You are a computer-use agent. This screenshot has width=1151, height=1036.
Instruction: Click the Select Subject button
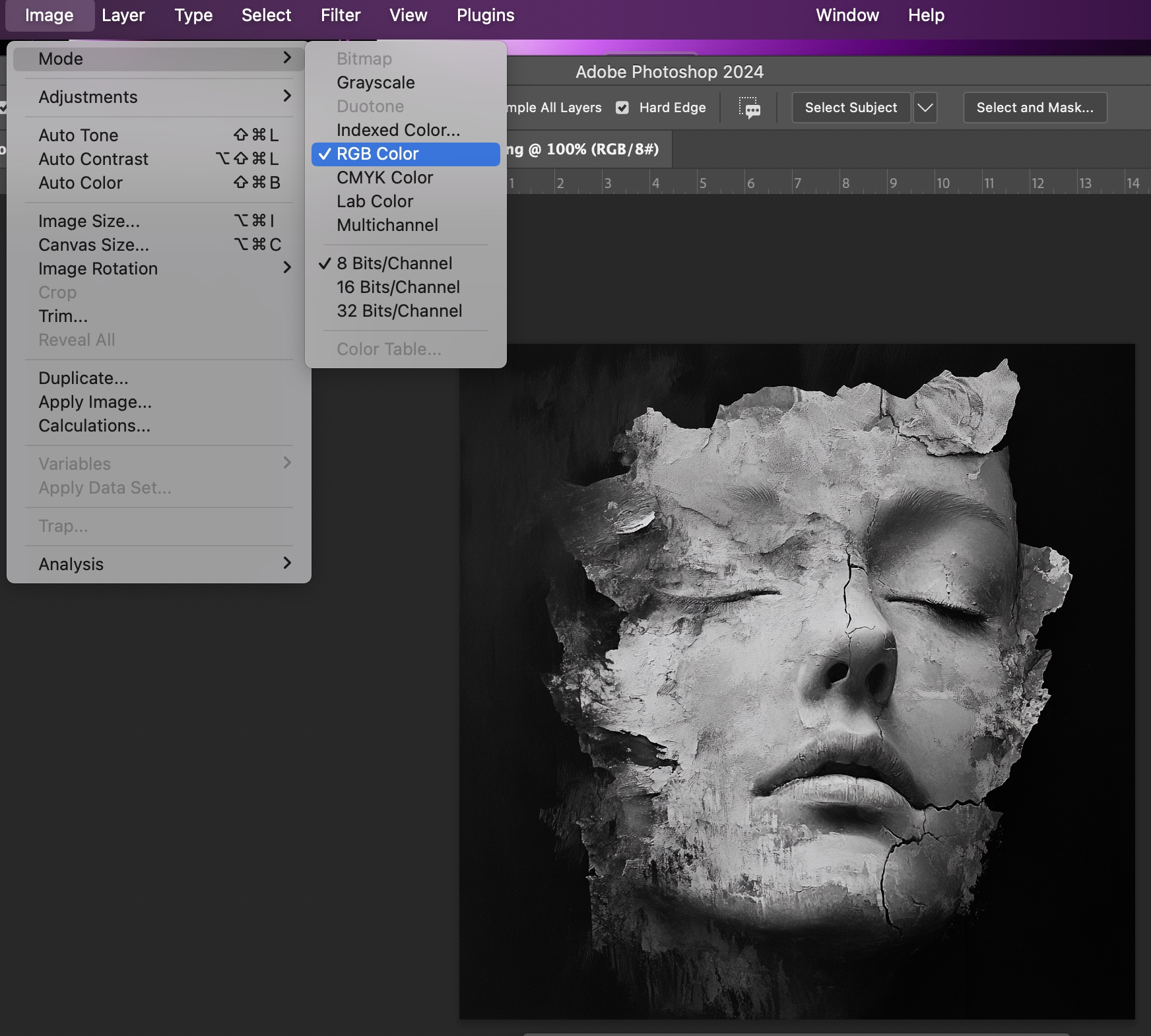(x=851, y=108)
